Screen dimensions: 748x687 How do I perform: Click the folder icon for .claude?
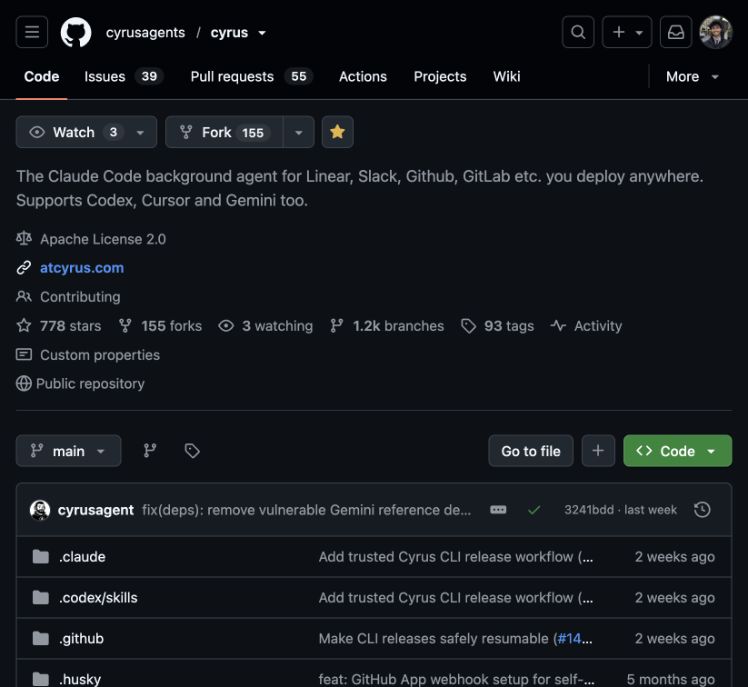(x=41, y=557)
